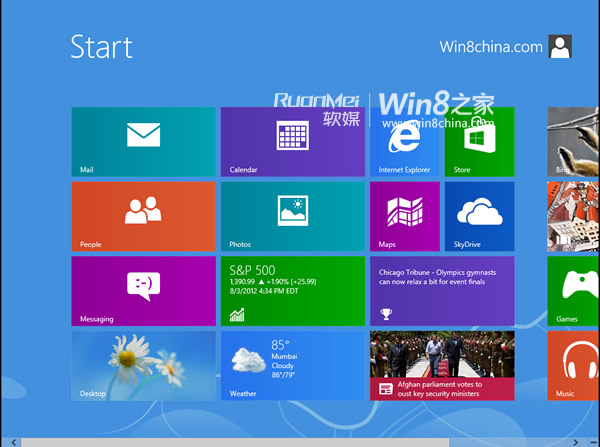Screen dimensions: 600x447
Task: Click the user account picture
Action: 560,46
